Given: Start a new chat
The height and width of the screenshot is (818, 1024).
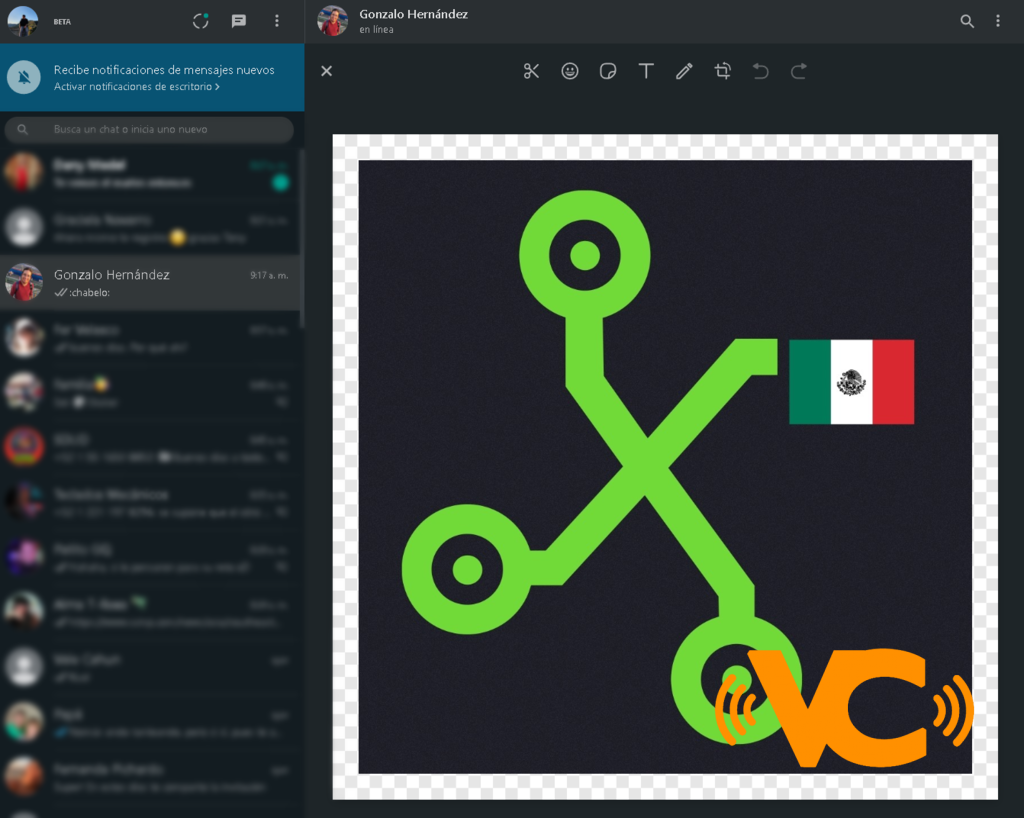Looking at the screenshot, I should [239, 21].
